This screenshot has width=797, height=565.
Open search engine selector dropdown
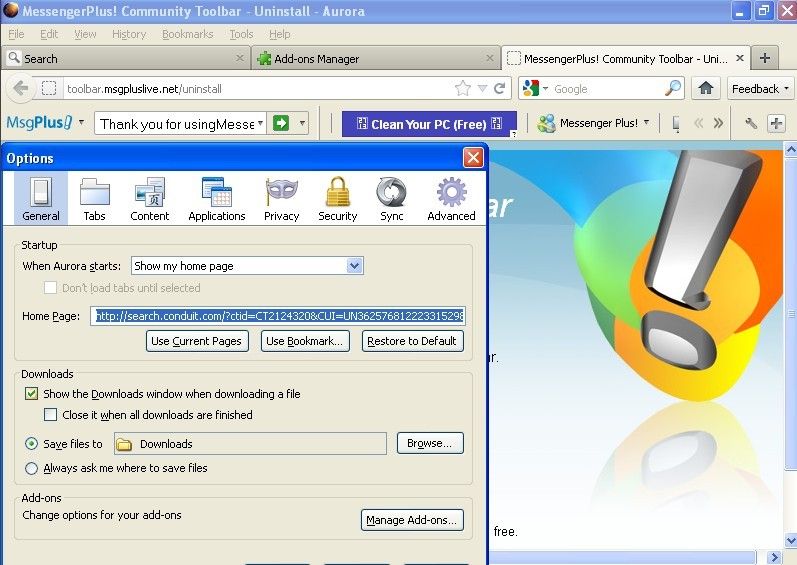(545, 89)
